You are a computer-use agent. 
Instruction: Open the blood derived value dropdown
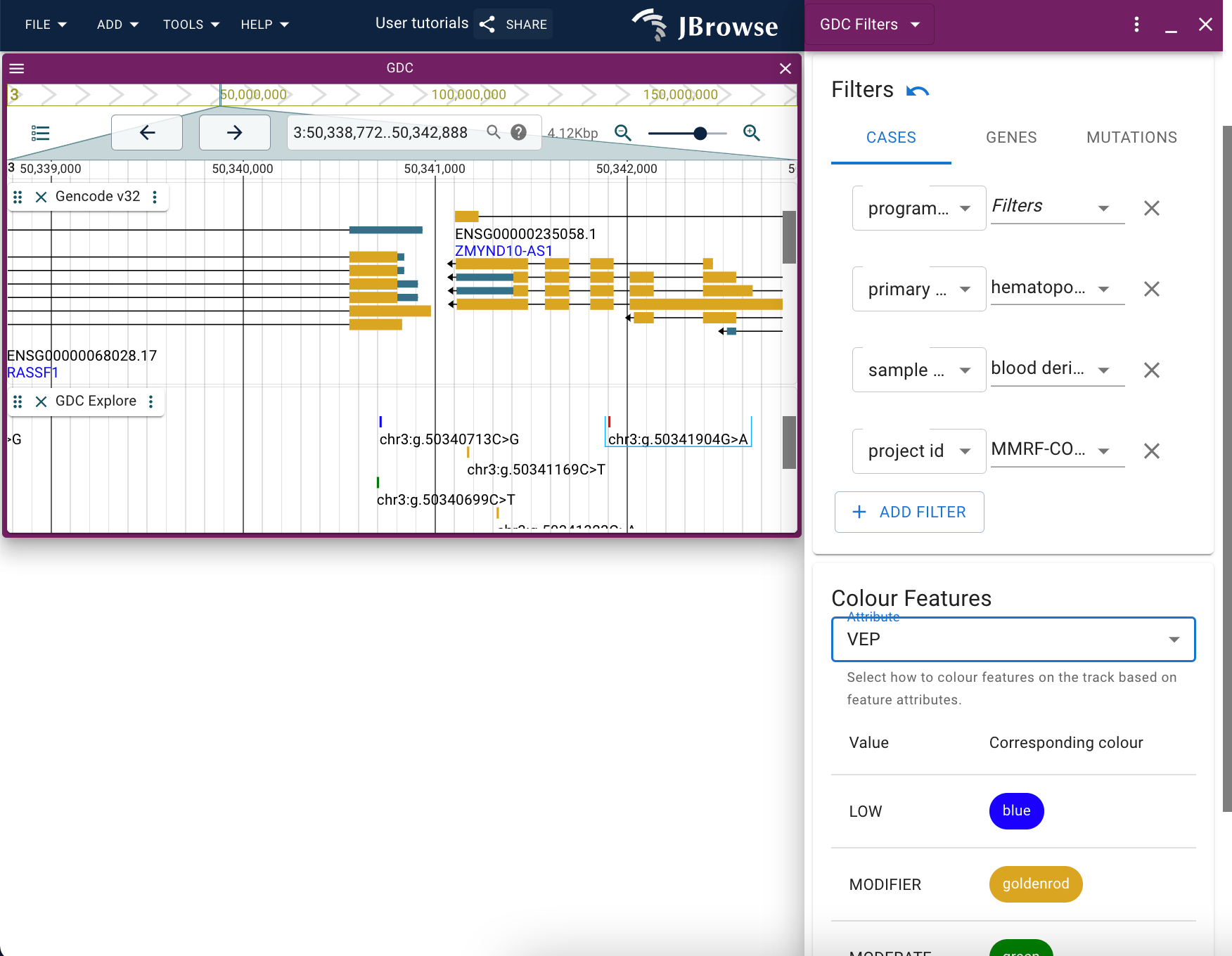tap(1058, 368)
